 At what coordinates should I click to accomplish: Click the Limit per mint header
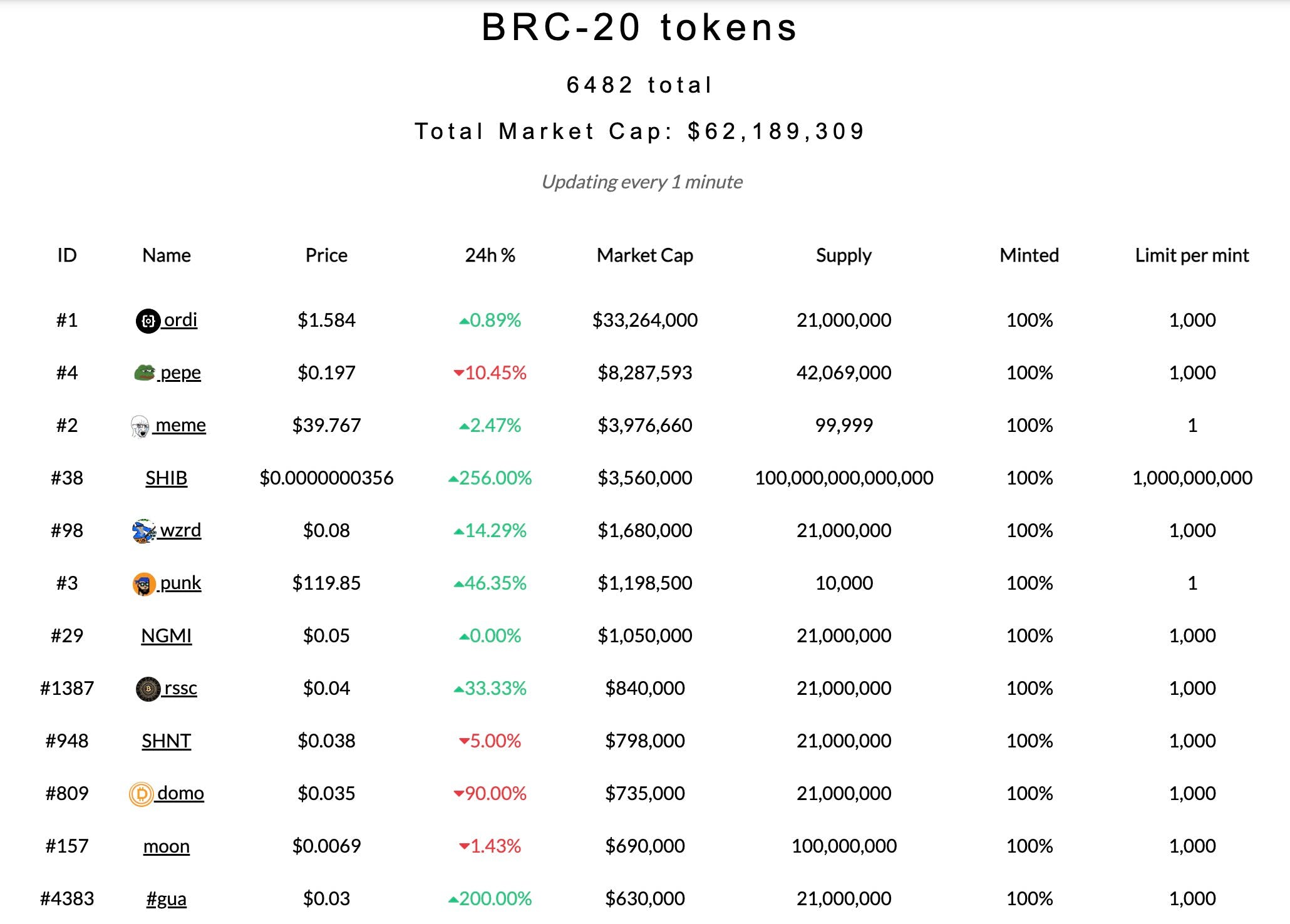(1192, 255)
